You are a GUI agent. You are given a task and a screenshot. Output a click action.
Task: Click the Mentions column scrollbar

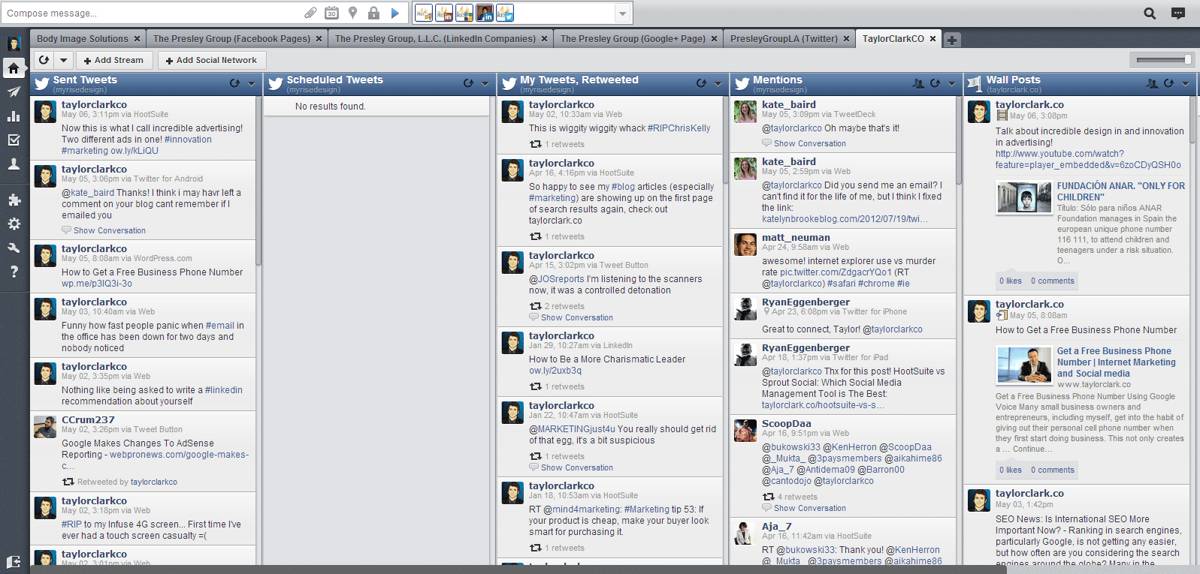[x=959, y=140]
